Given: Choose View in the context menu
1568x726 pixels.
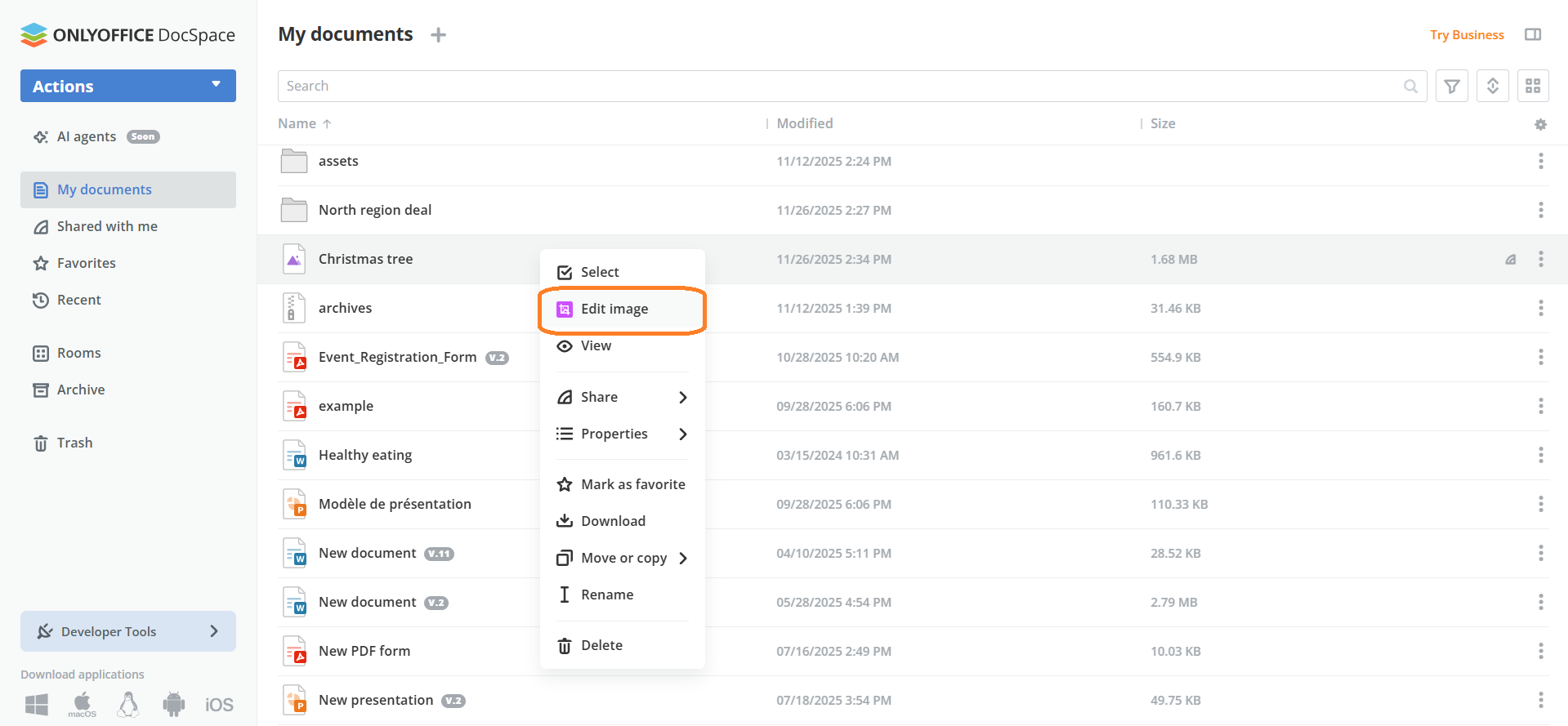Looking at the screenshot, I should 623,345.
